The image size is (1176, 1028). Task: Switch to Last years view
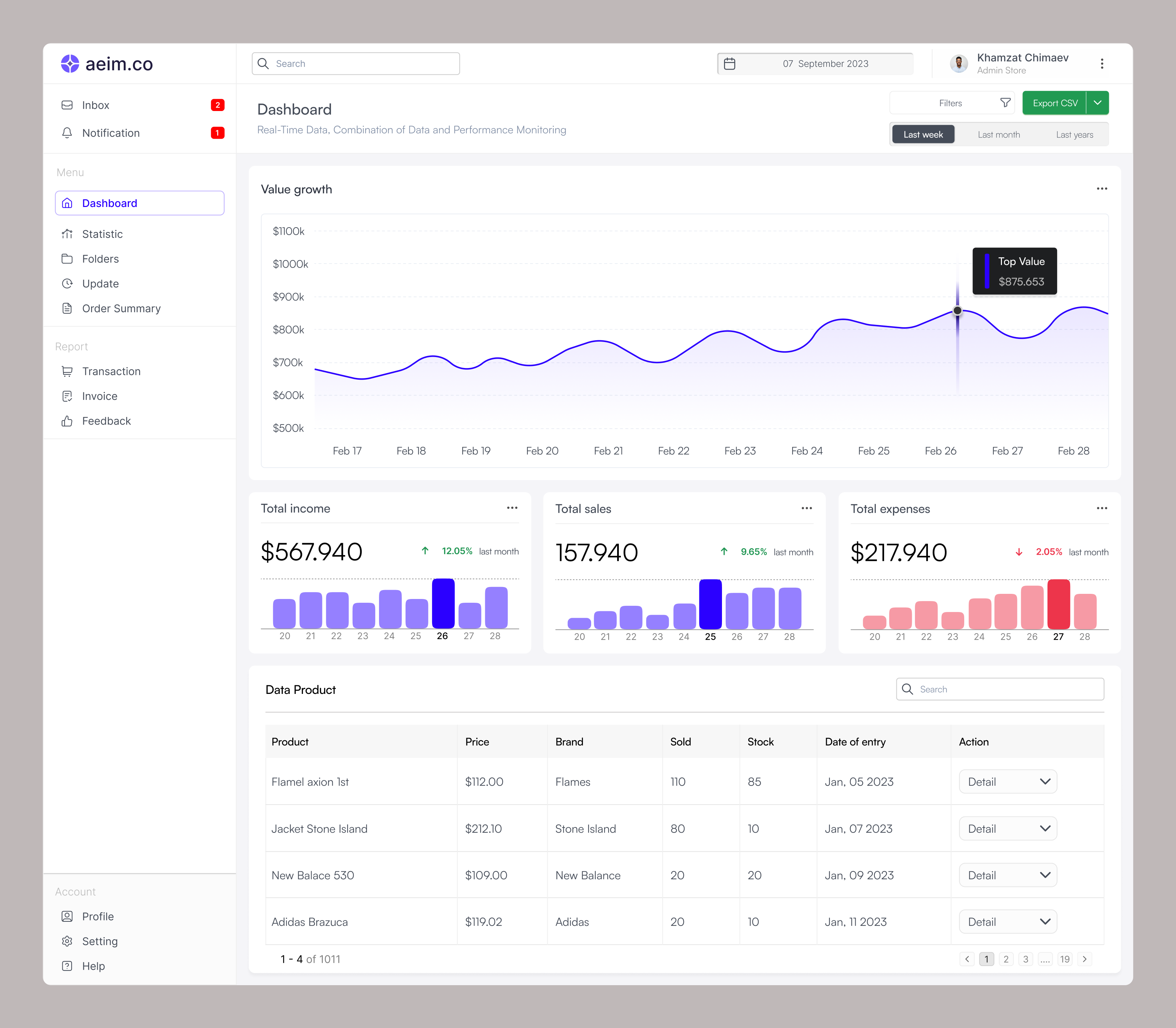point(1075,134)
